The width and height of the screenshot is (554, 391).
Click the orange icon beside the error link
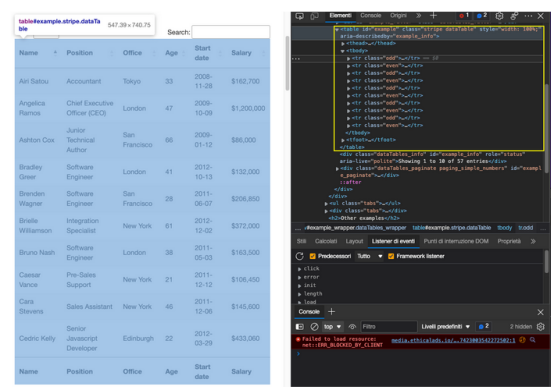[x=523, y=340]
